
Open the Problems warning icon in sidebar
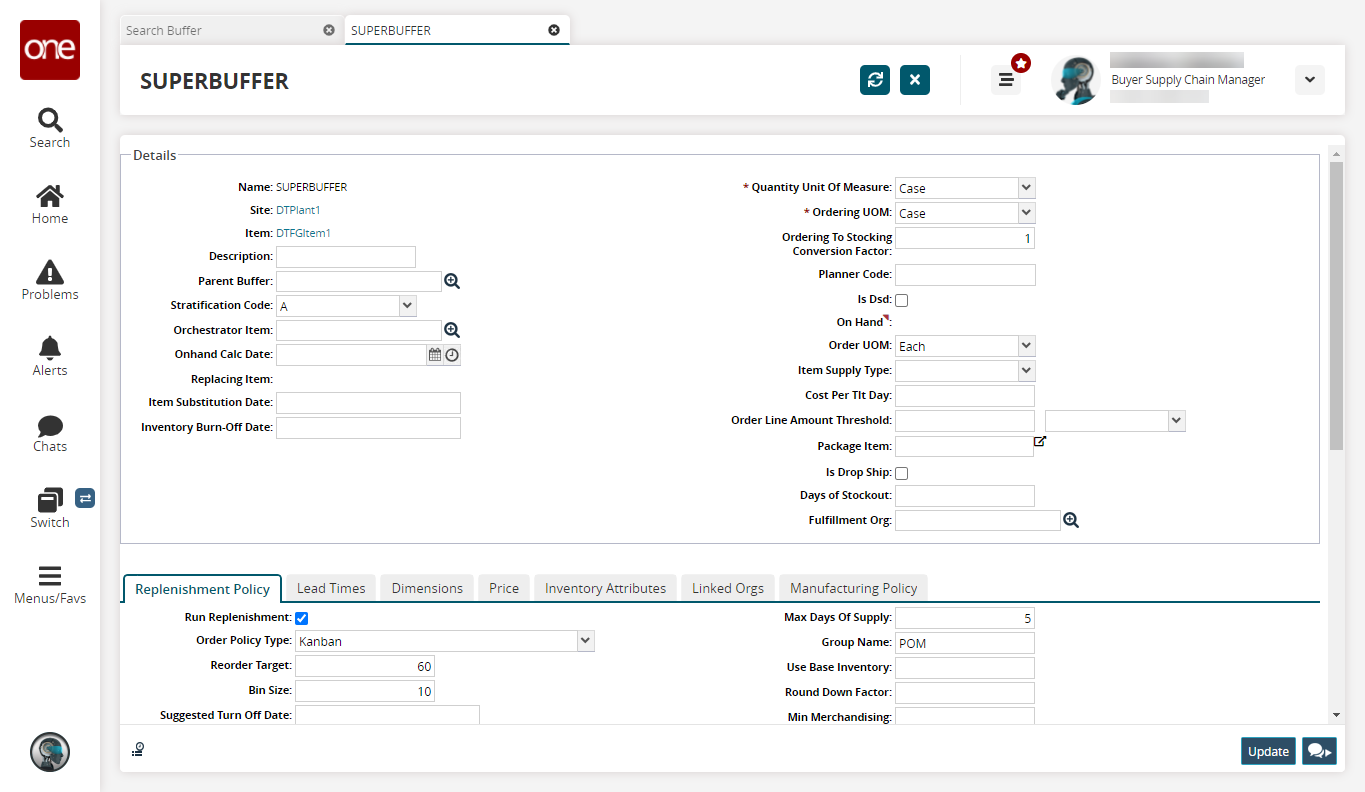pos(49,272)
